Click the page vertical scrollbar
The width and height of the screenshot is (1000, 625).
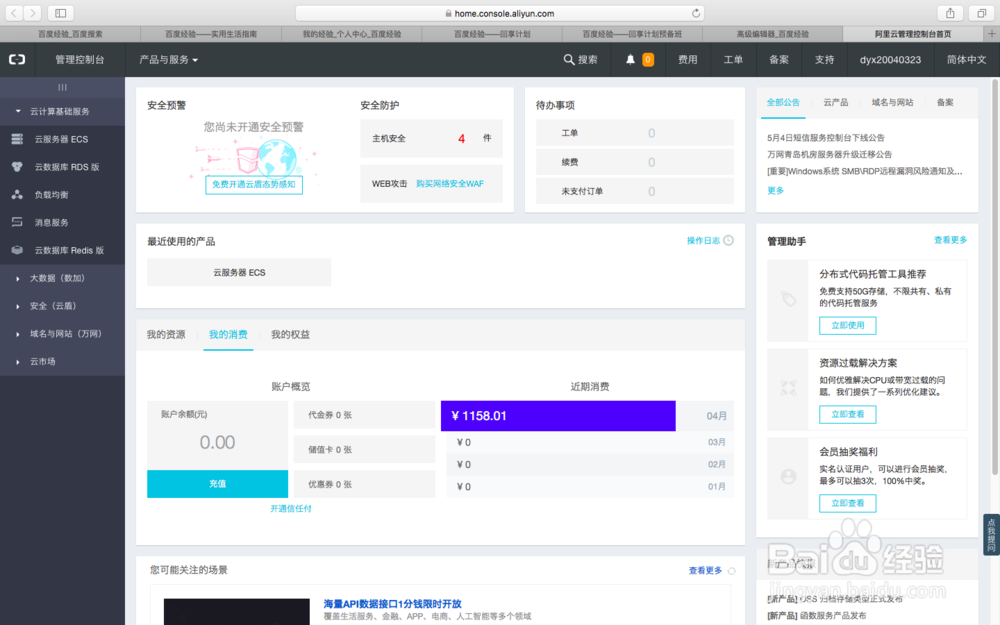tap(994, 277)
